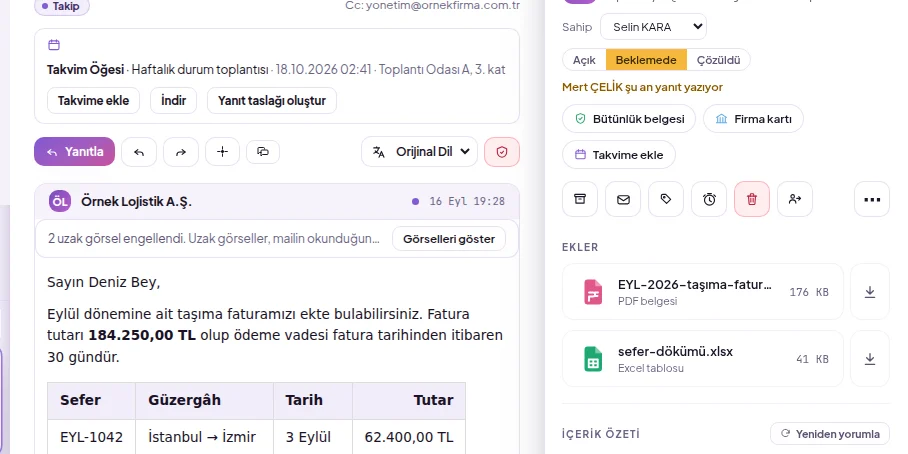Screen dimensions: 908x454
Task: Click the plus icon button in the toolbar
Action: [x=222, y=152]
